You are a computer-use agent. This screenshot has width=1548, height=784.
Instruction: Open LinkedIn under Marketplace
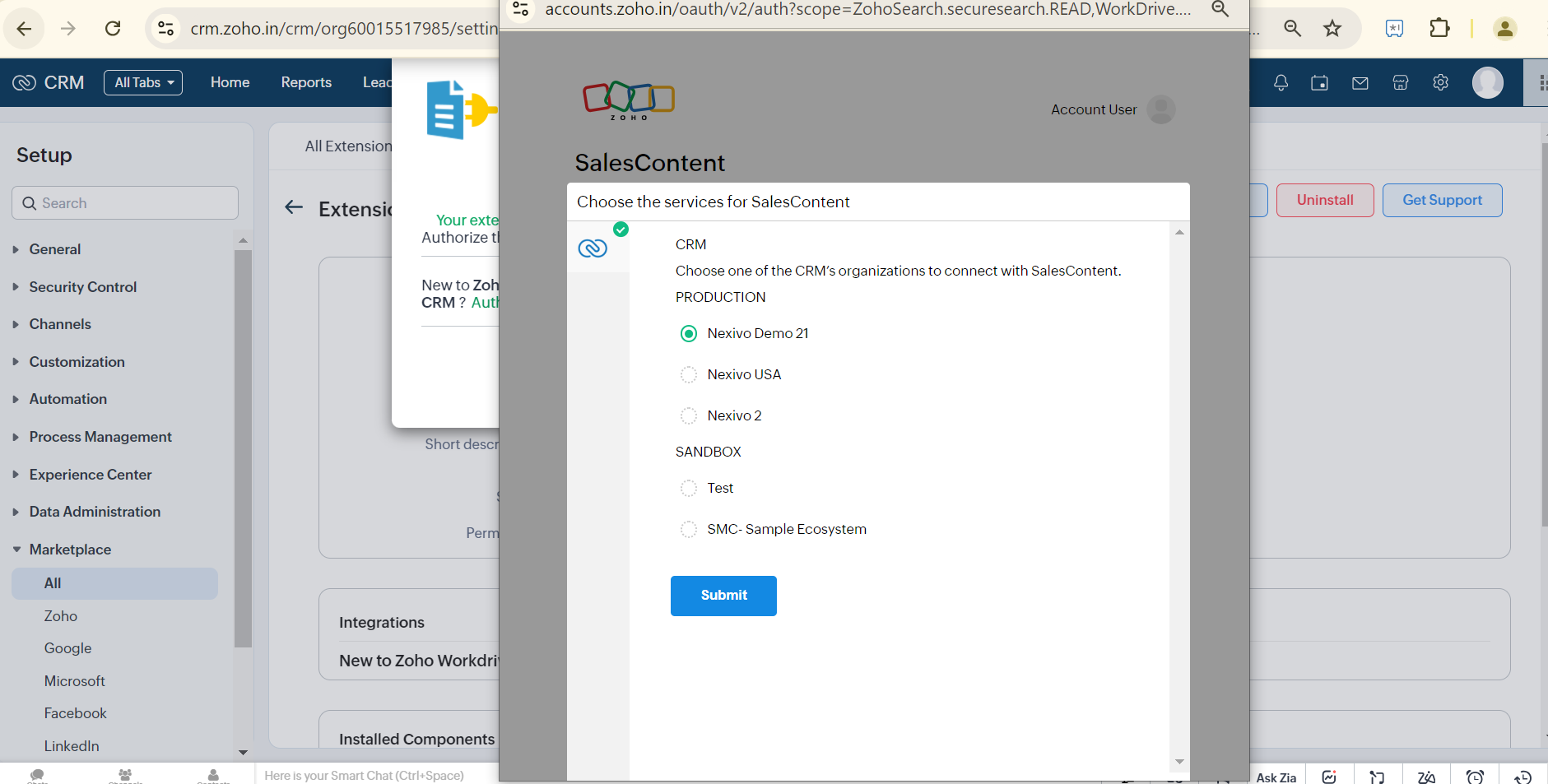[72, 746]
